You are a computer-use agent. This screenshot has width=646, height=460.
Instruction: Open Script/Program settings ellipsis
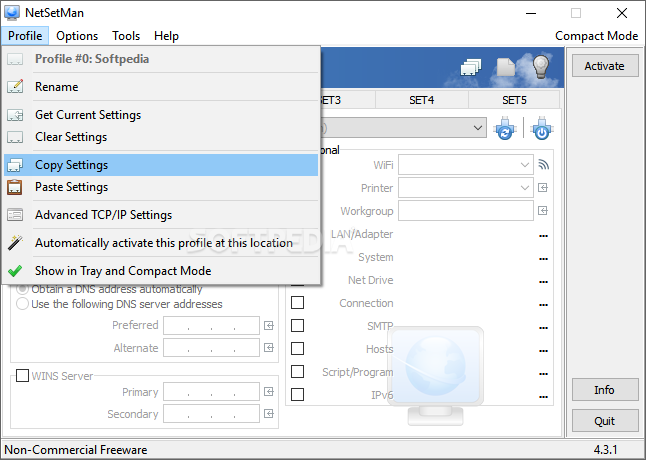tap(543, 374)
